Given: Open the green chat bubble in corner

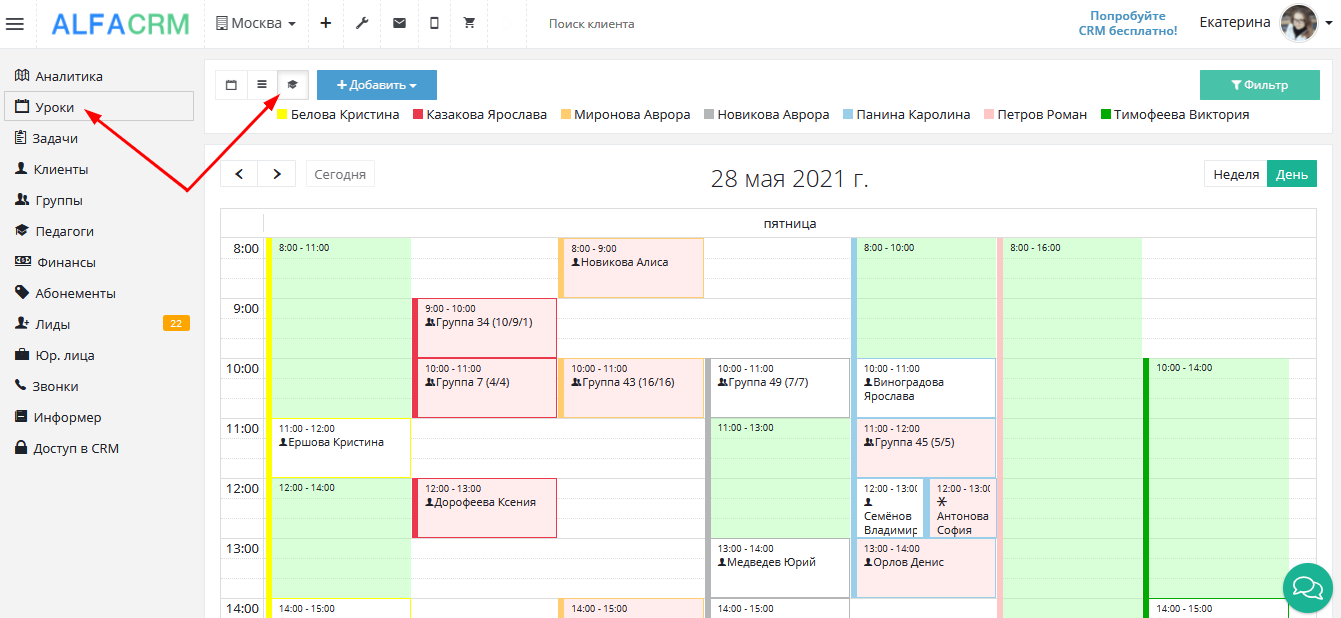Looking at the screenshot, I should coord(1307,588).
